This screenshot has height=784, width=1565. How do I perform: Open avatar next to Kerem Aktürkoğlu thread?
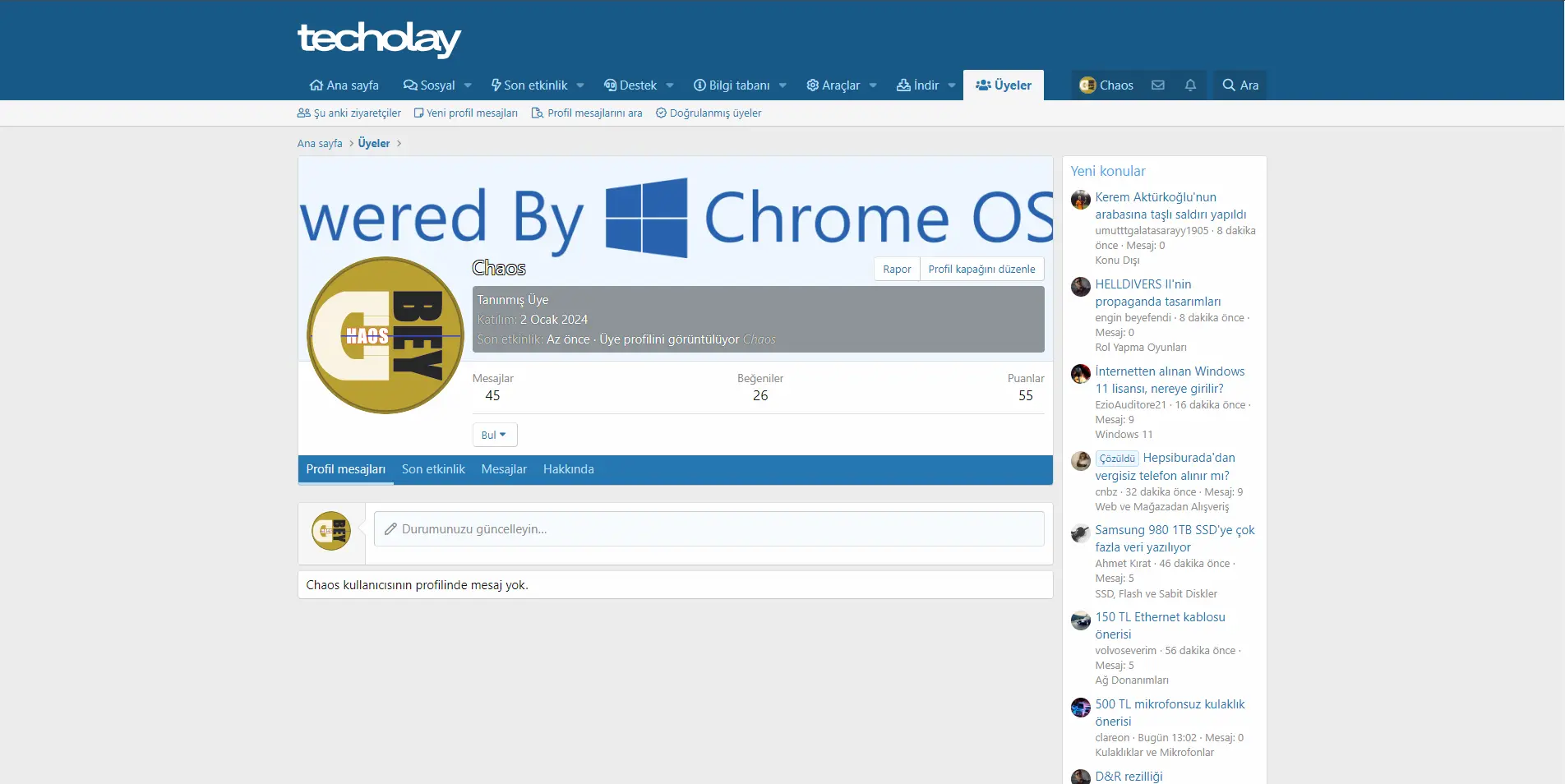point(1081,200)
